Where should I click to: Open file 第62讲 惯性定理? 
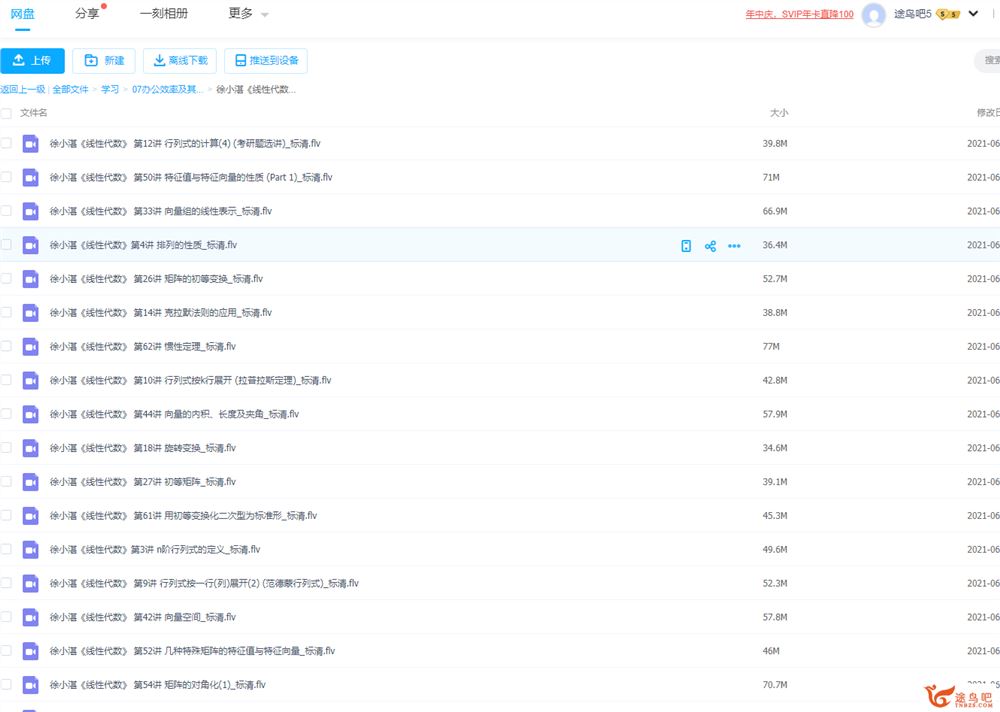[143, 346]
